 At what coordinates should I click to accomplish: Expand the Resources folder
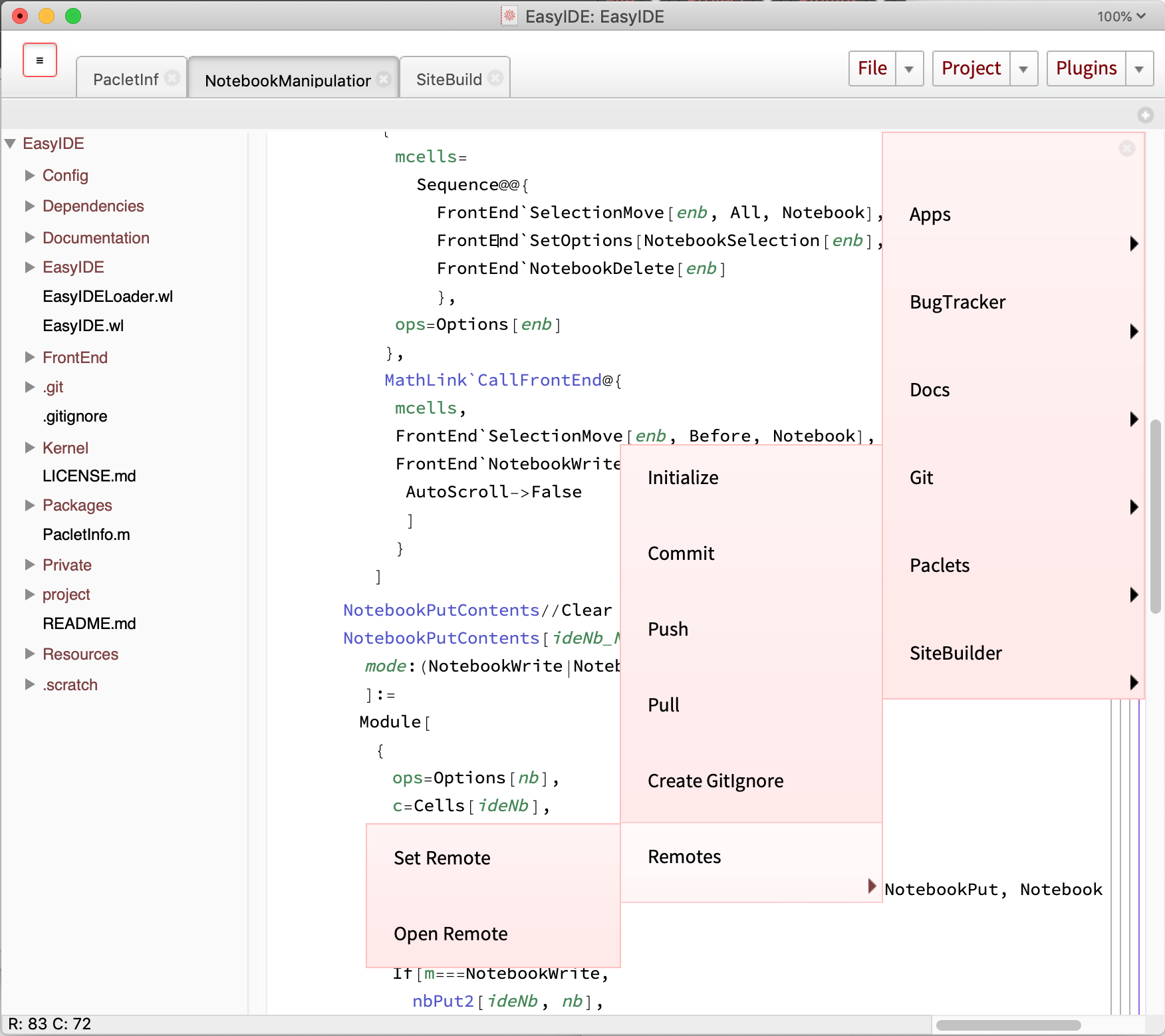click(x=29, y=654)
